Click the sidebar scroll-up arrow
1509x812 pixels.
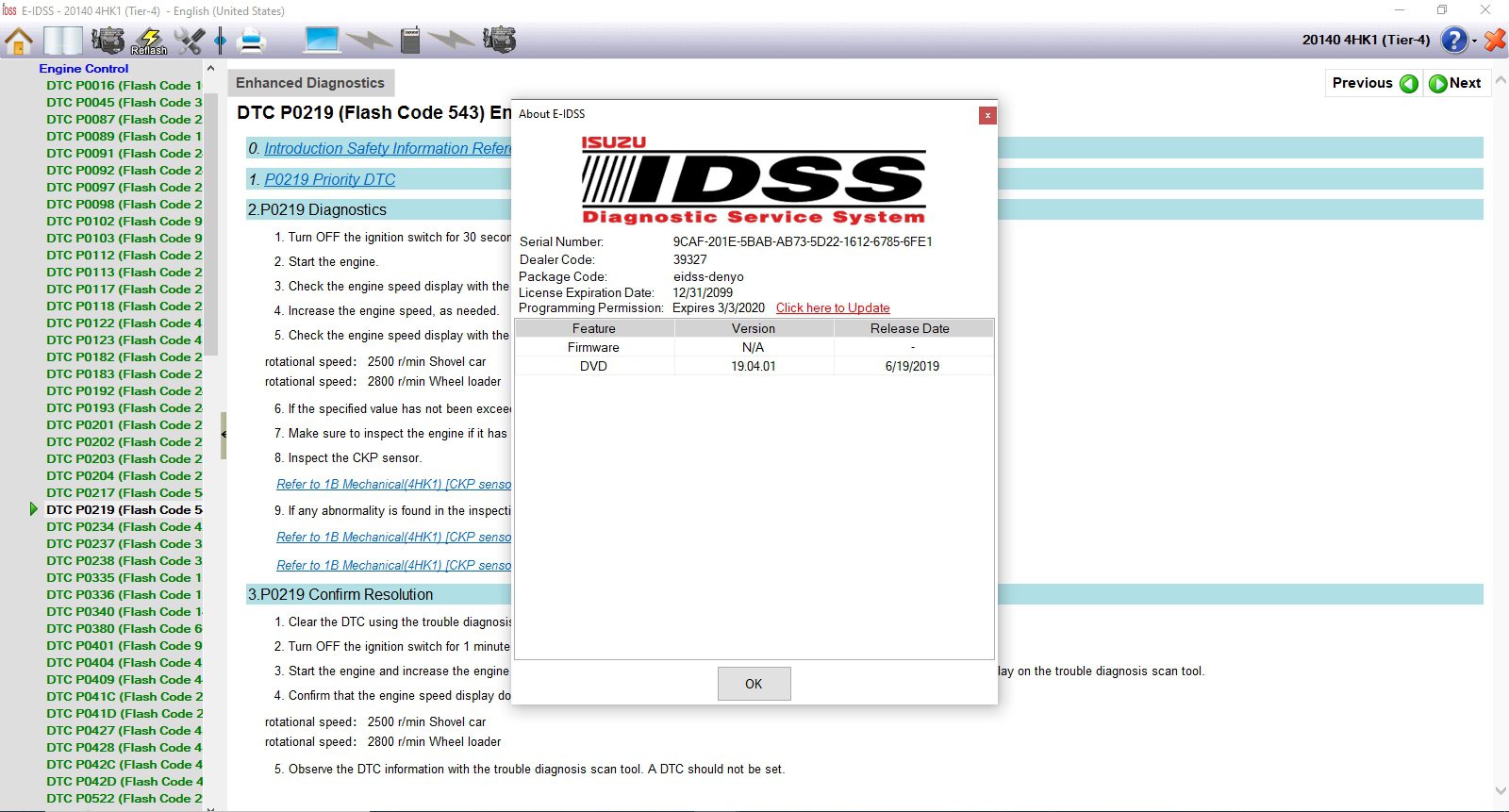click(210, 69)
